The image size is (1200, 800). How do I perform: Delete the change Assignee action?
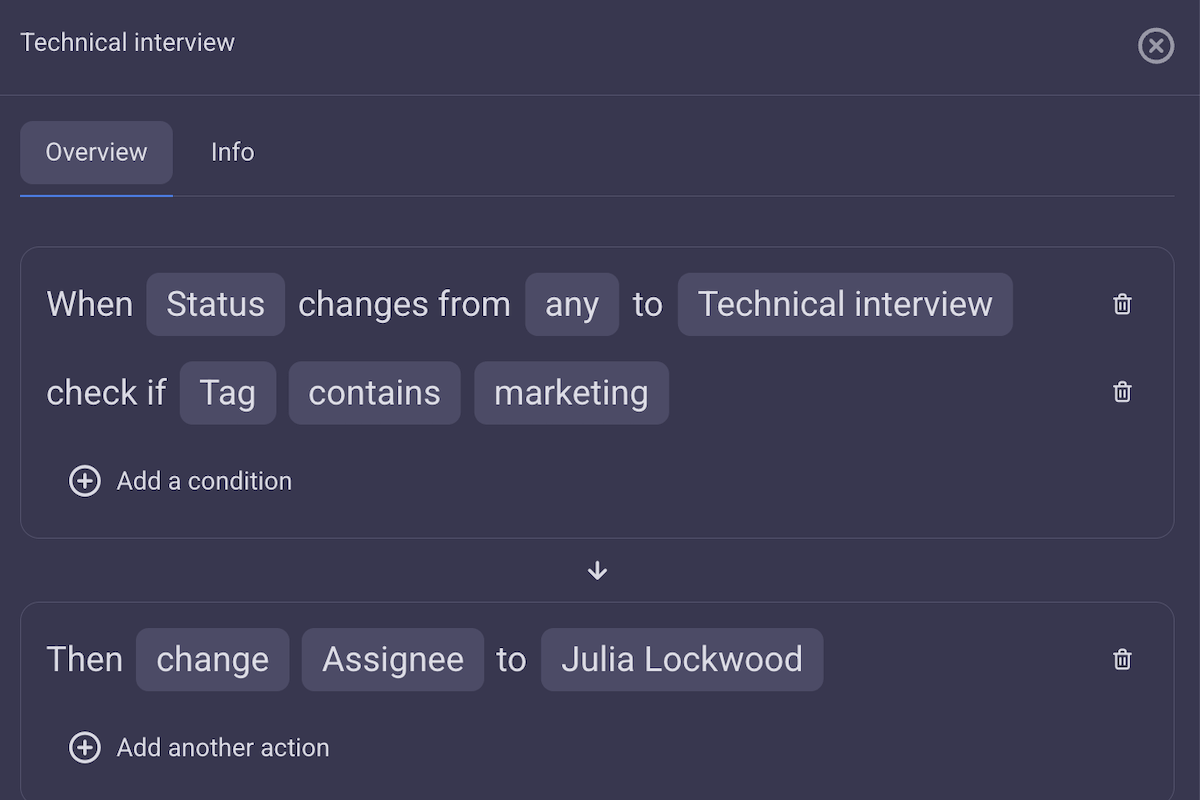coord(1121,659)
